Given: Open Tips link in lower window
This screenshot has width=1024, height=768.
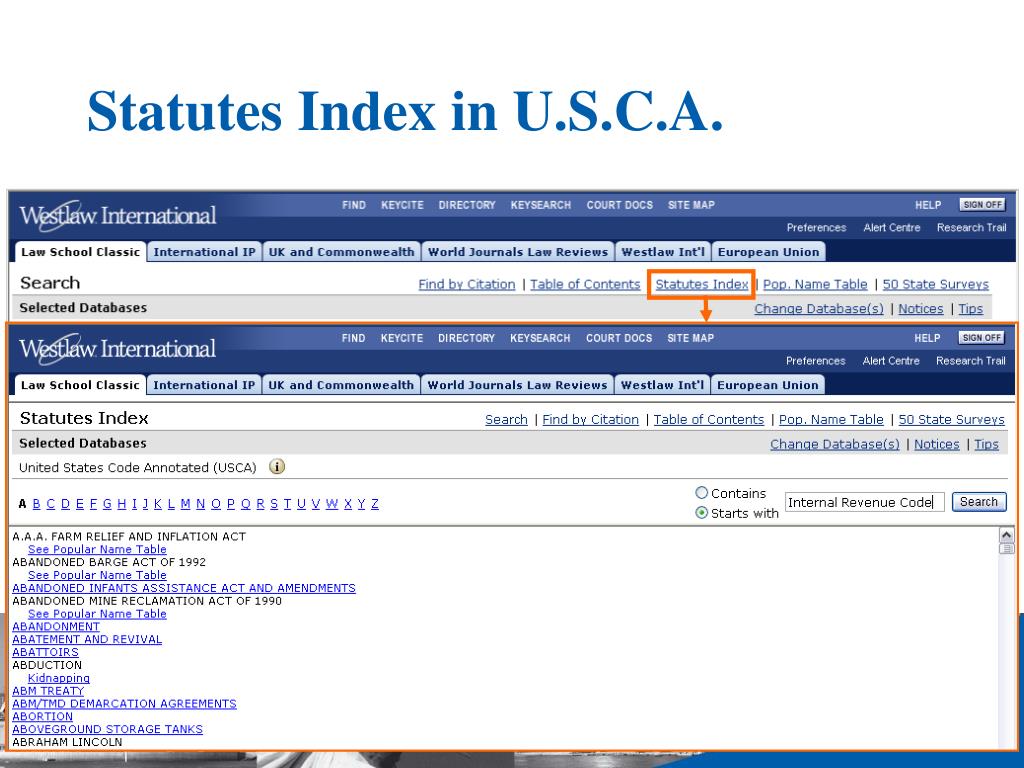Looking at the screenshot, I should tap(986, 445).
